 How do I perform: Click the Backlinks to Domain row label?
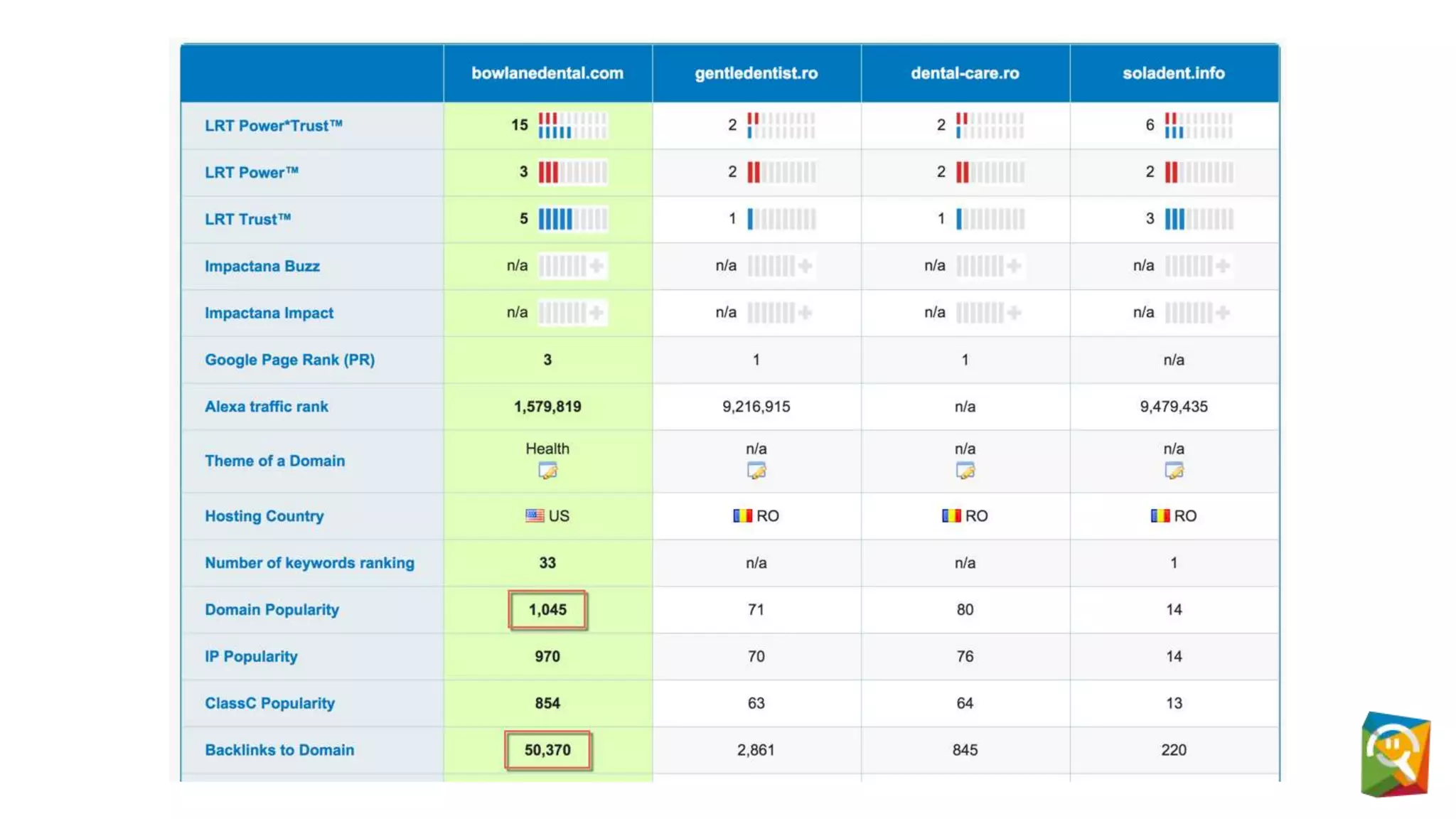tap(279, 750)
